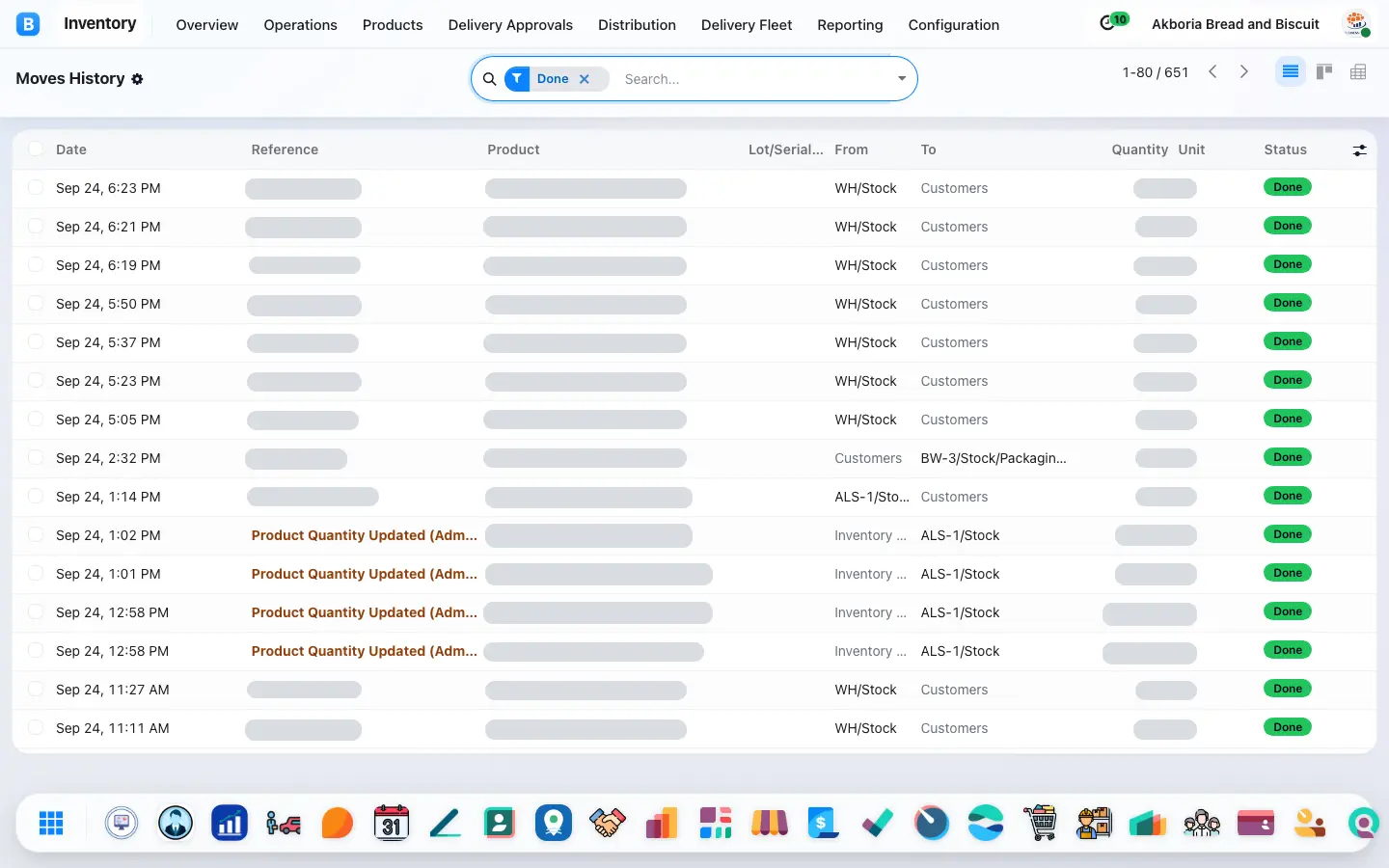Check the Sep 24, 6:23 PM row
The height and width of the screenshot is (868, 1389).
tap(36, 187)
